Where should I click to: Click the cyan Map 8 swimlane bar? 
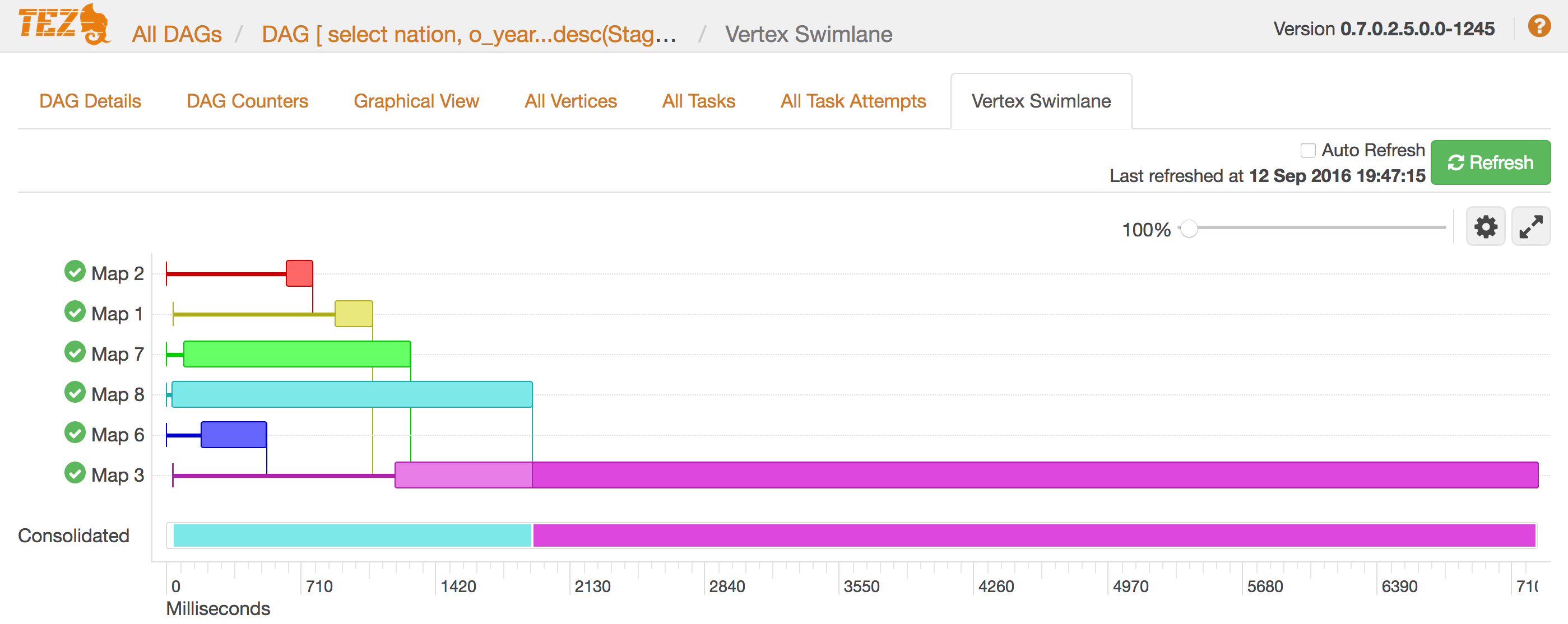tap(352, 394)
